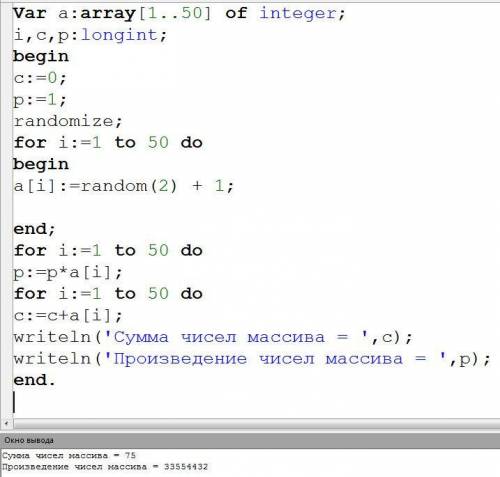
Task: Click the empty line with the text cursor
Action: [257, 402]
